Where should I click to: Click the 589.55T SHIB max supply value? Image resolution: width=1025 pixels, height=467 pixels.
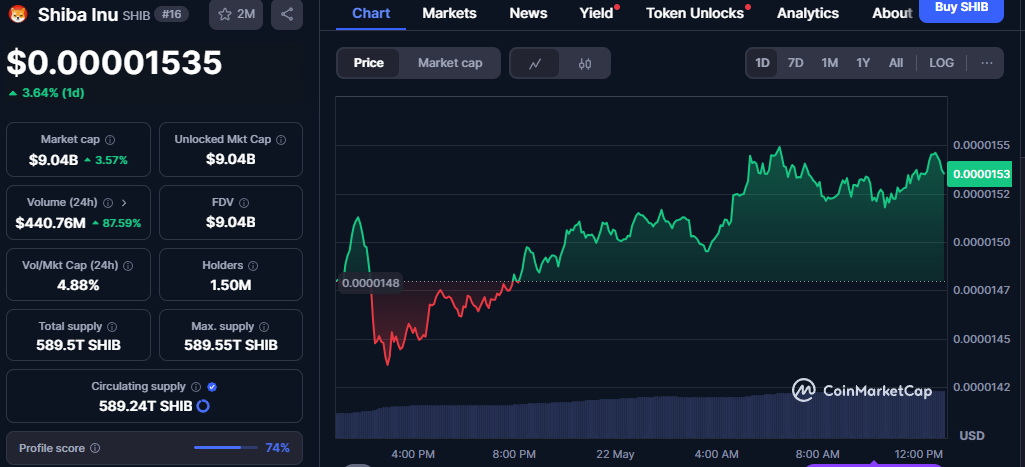(x=231, y=345)
